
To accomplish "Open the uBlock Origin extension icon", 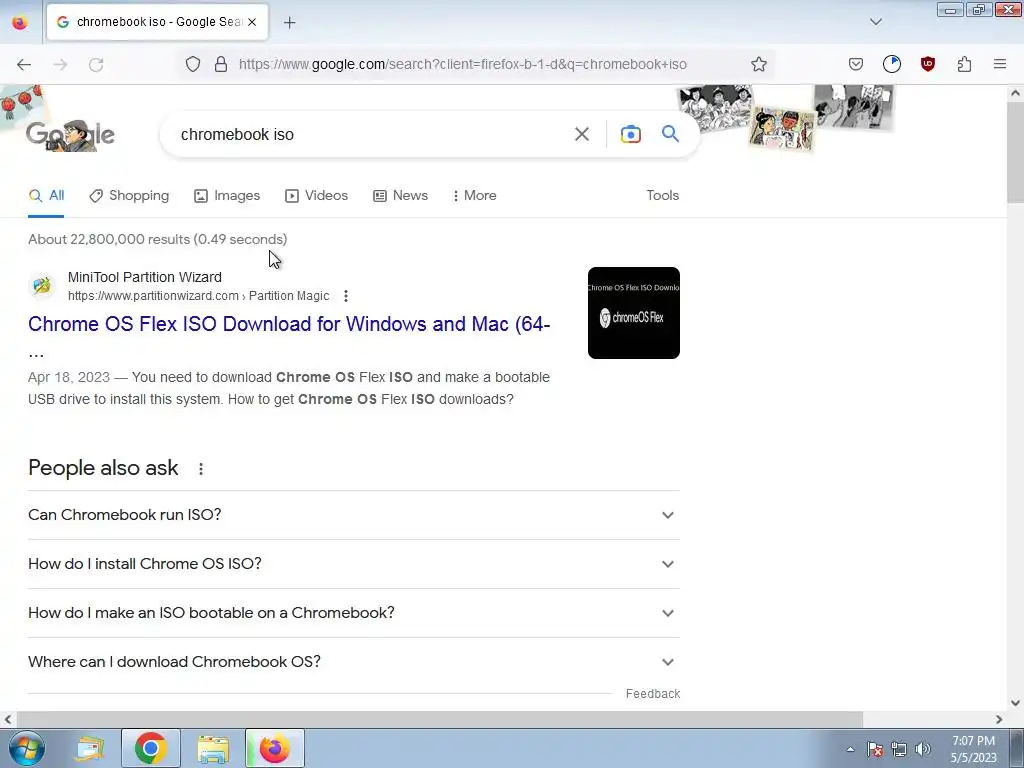I will pos(927,64).
